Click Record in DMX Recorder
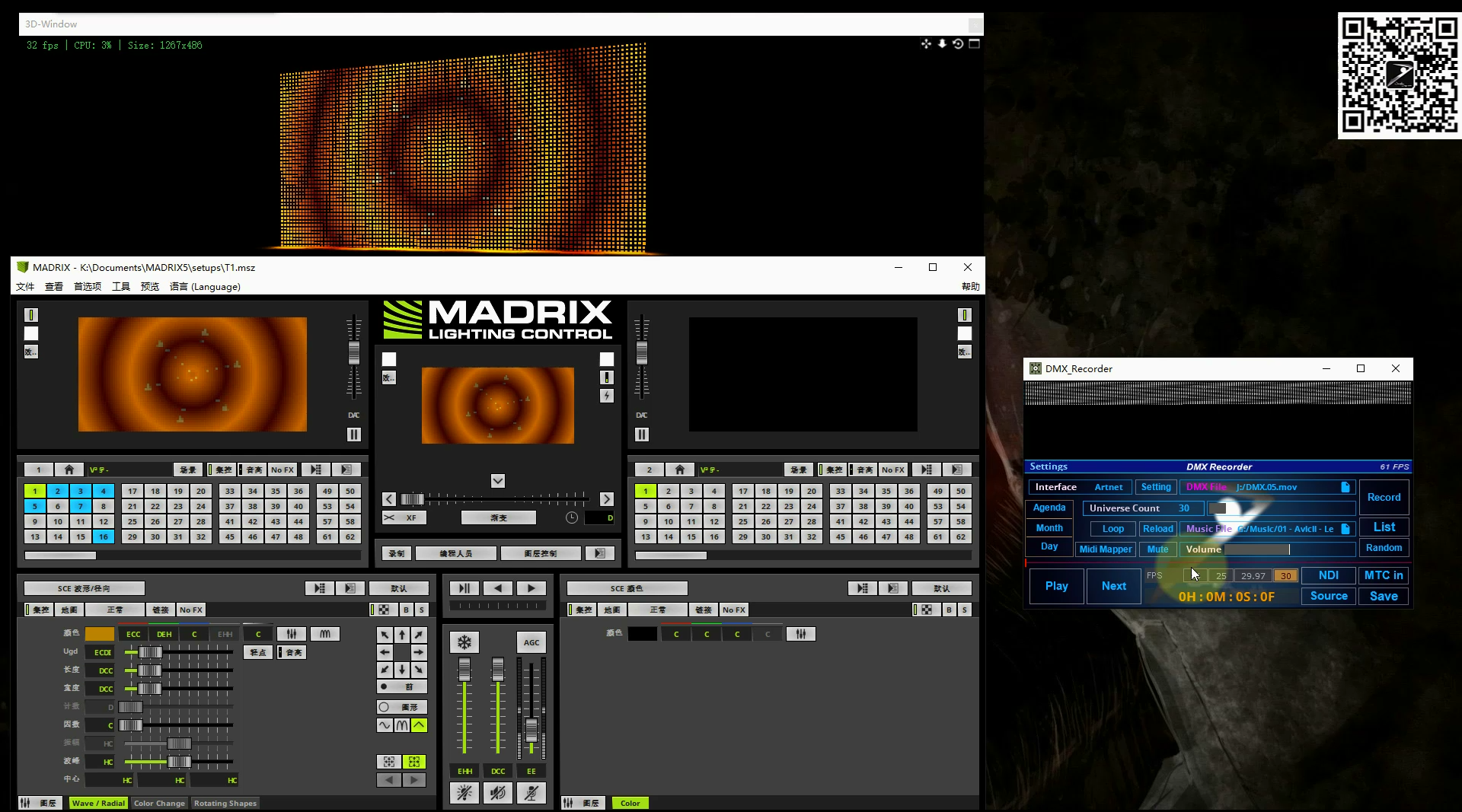 click(x=1384, y=497)
